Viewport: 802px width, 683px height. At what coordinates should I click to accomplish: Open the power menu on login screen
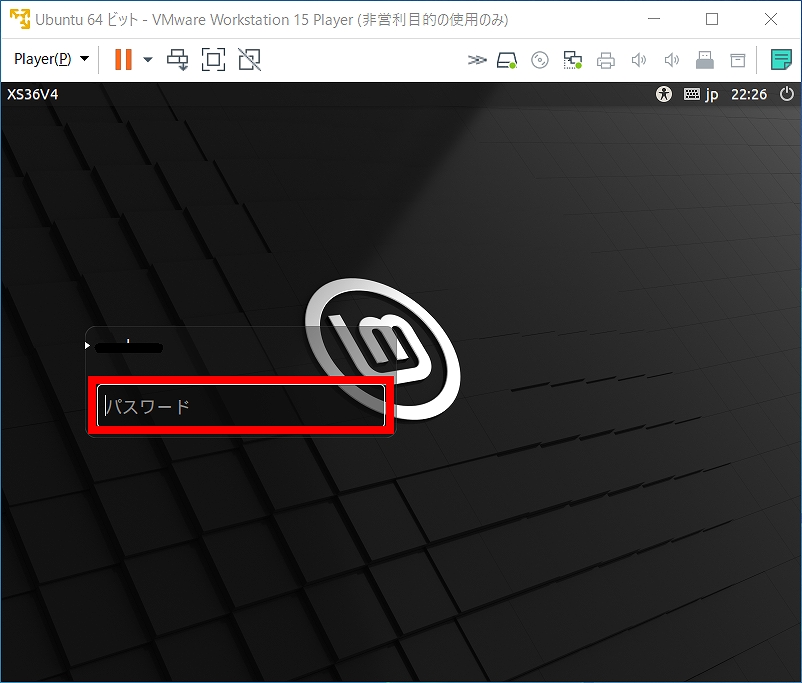coord(787,94)
